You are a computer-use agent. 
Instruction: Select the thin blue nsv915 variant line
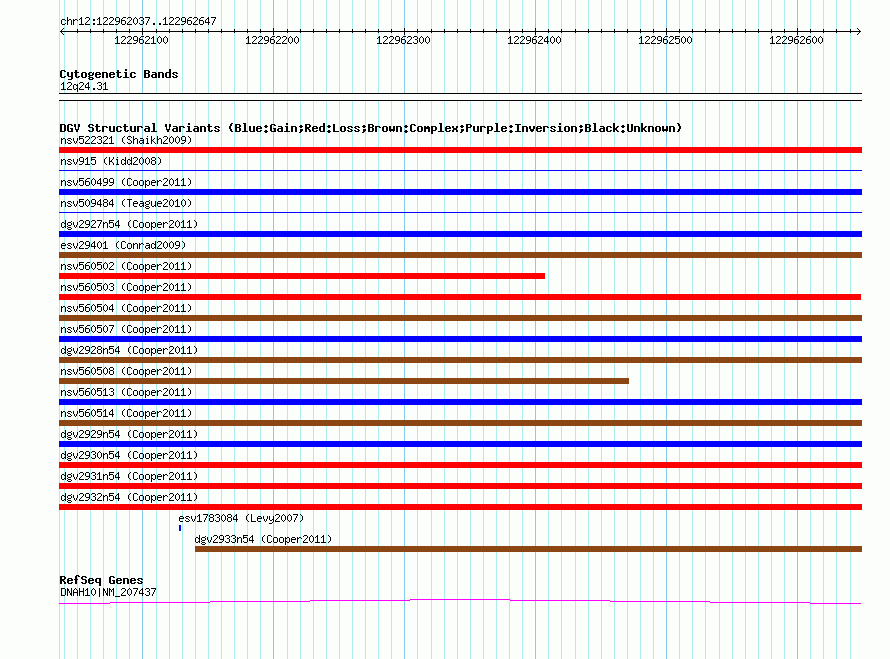pos(460,170)
